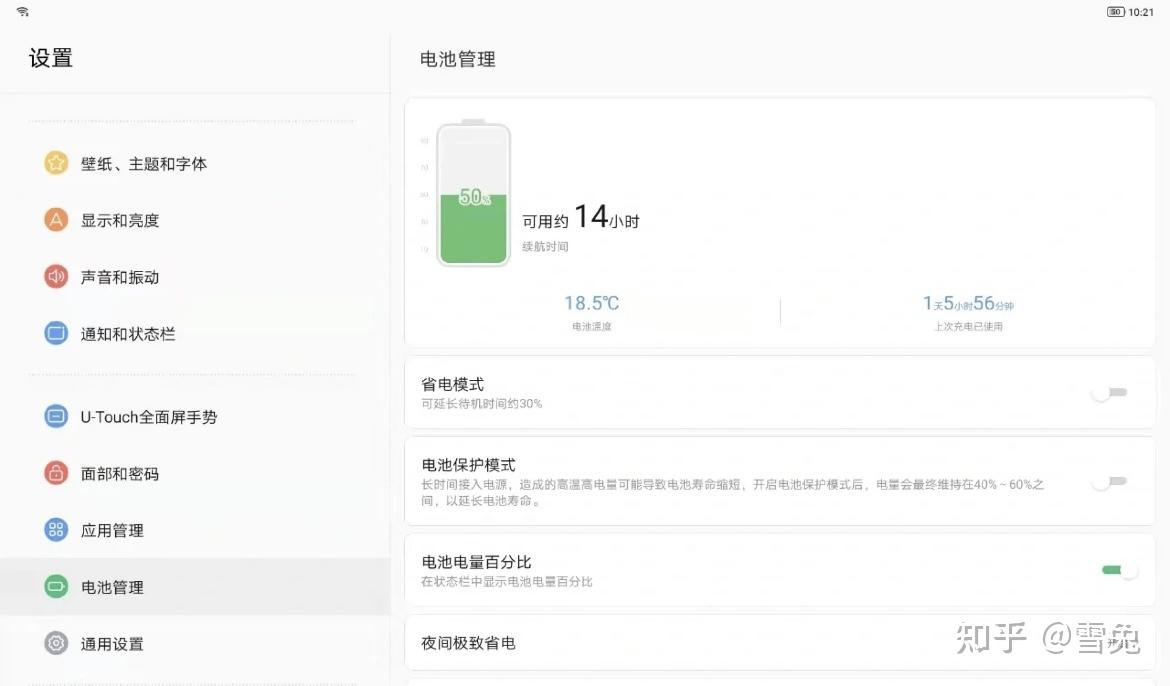Click the green battery management icon
The image size is (1170, 686).
click(56, 587)
